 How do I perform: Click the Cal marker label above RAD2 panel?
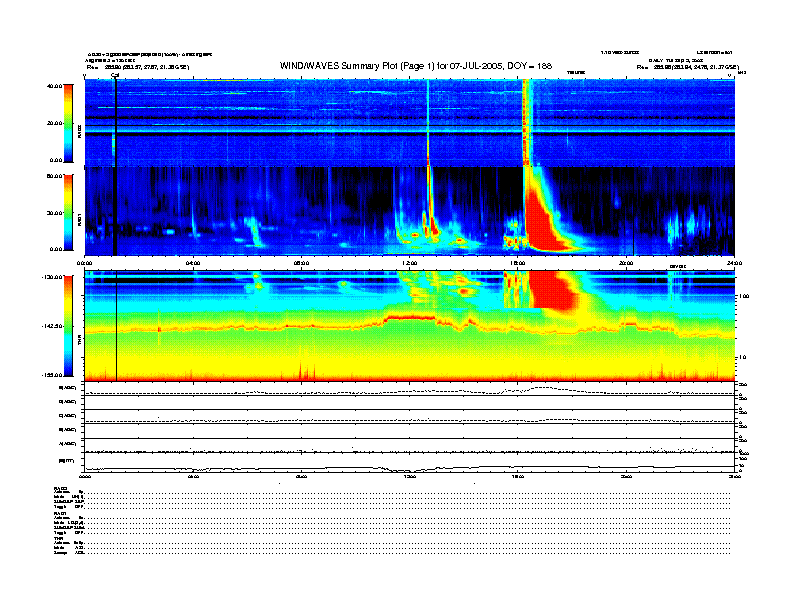click(115, 75)
